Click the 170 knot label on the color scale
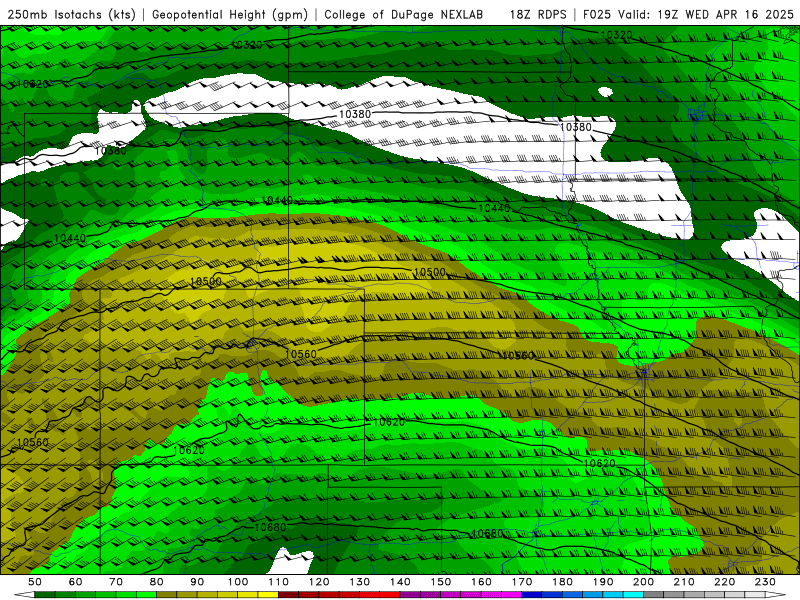Screen dimensions: 800x600 click(522, 582)
